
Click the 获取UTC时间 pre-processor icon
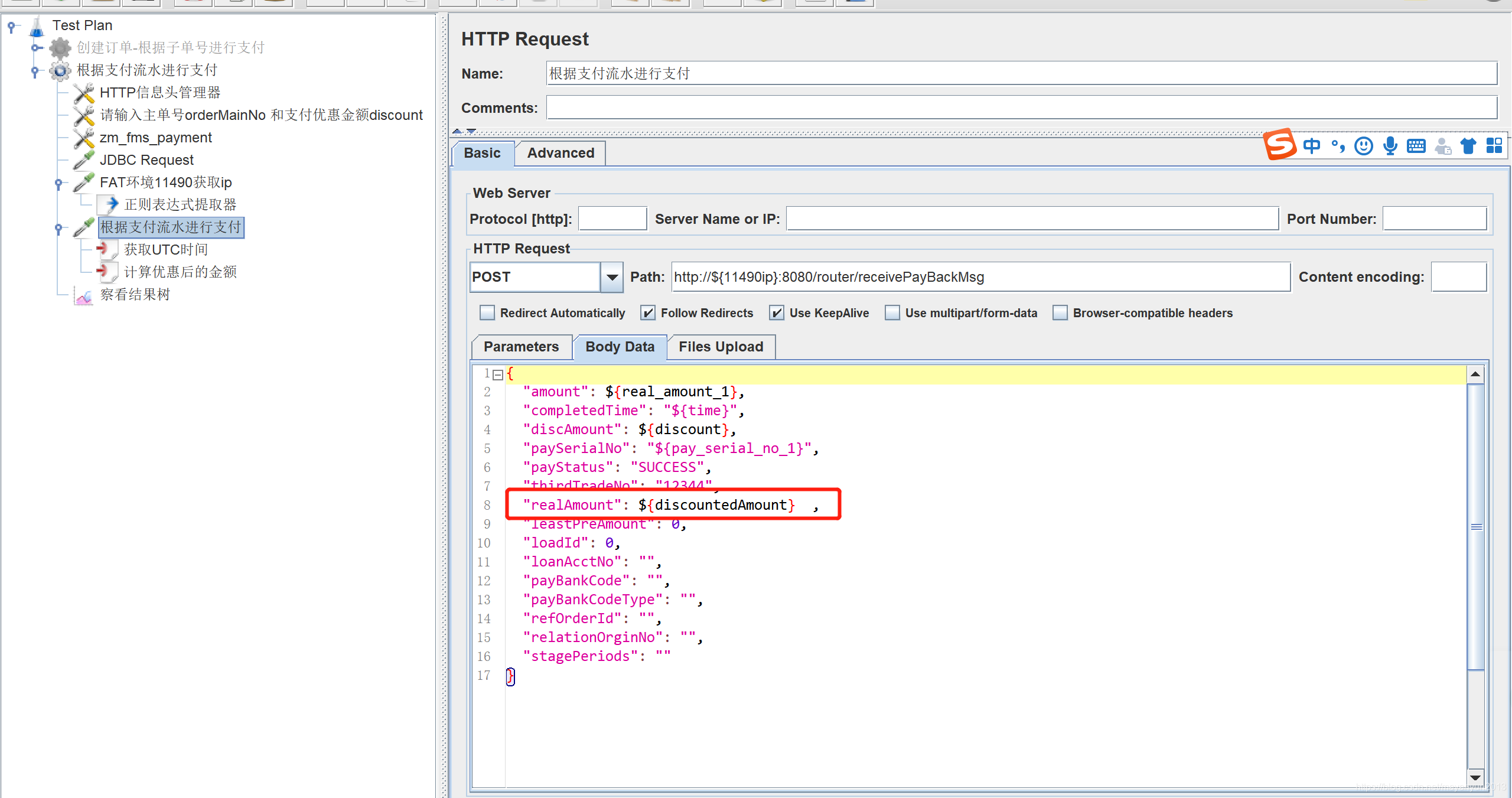point(109,250)
